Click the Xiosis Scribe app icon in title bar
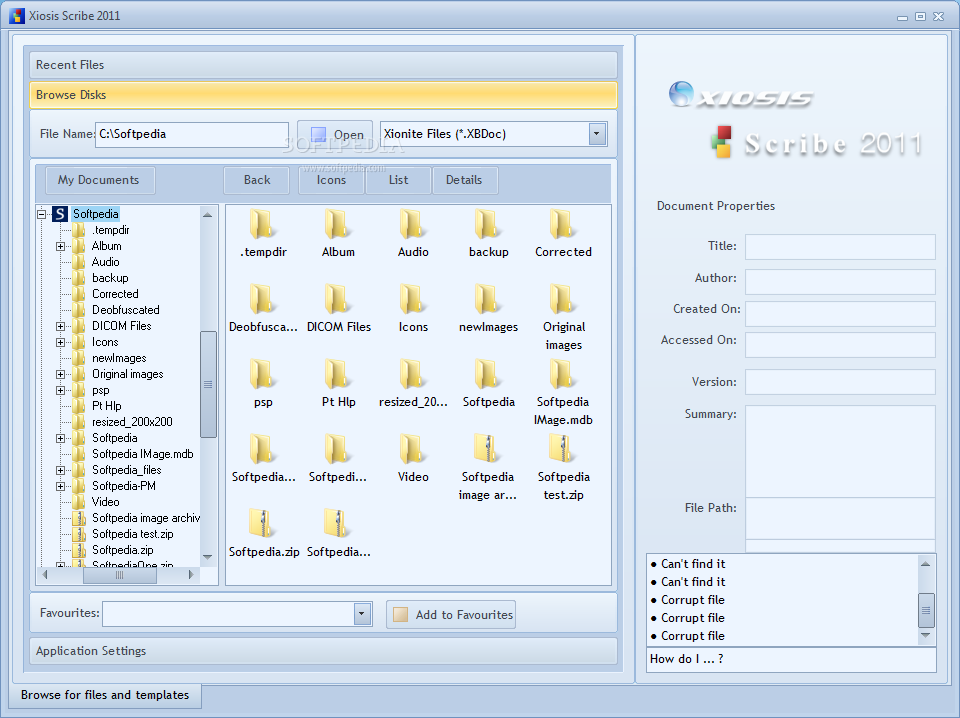 [17, 15]
